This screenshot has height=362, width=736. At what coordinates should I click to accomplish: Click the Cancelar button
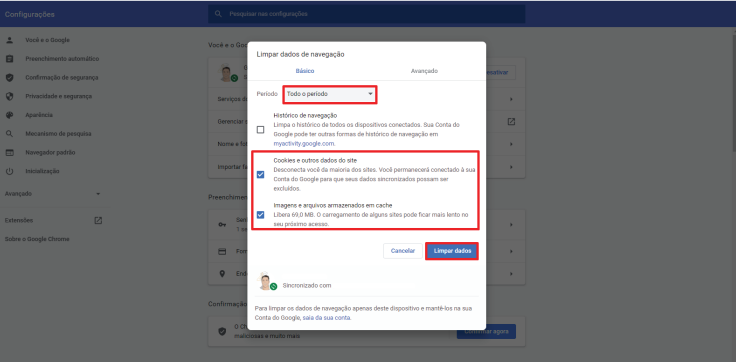(x=403, y=251)
